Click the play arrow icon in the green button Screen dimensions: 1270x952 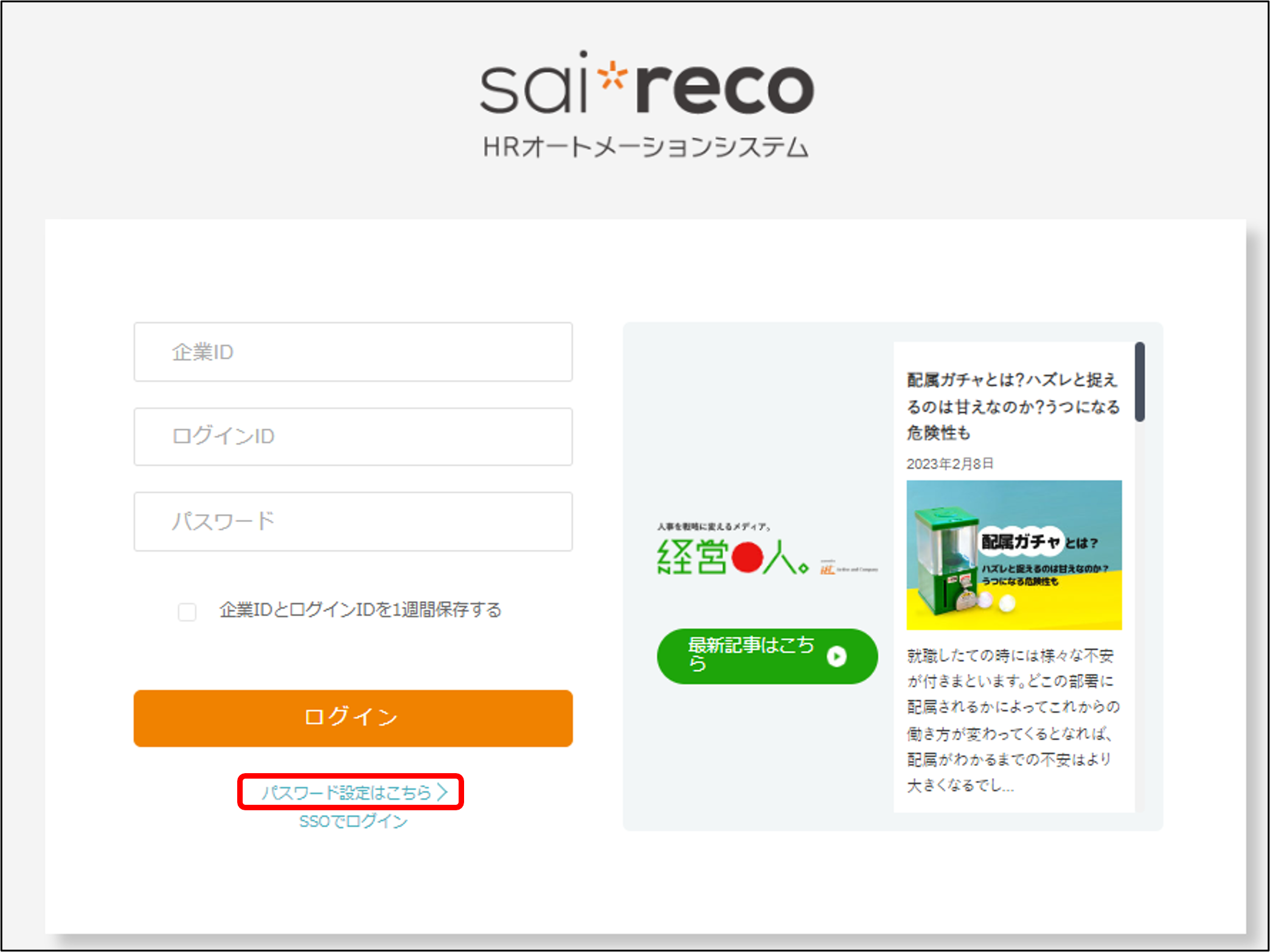(x=837, y=656)
